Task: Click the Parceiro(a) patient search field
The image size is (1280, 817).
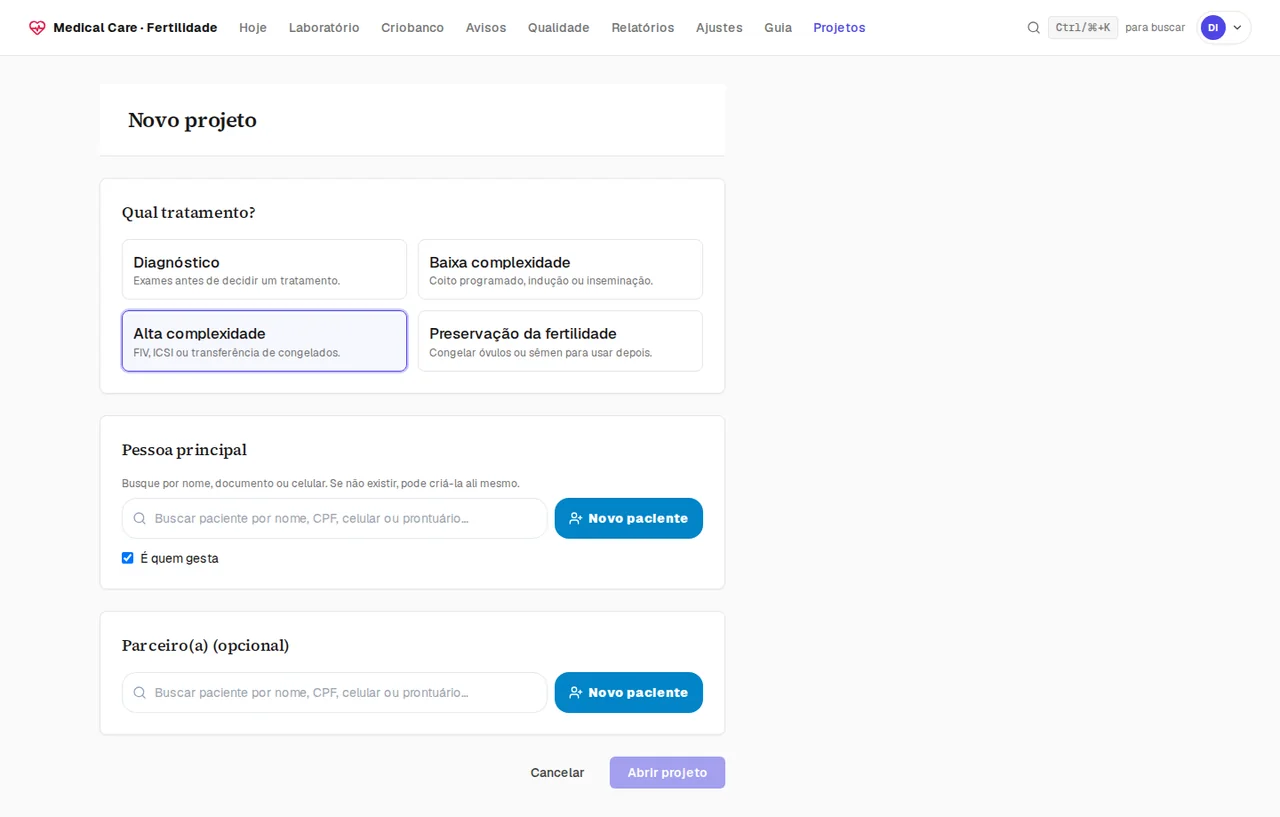Action: pos(334,692)
